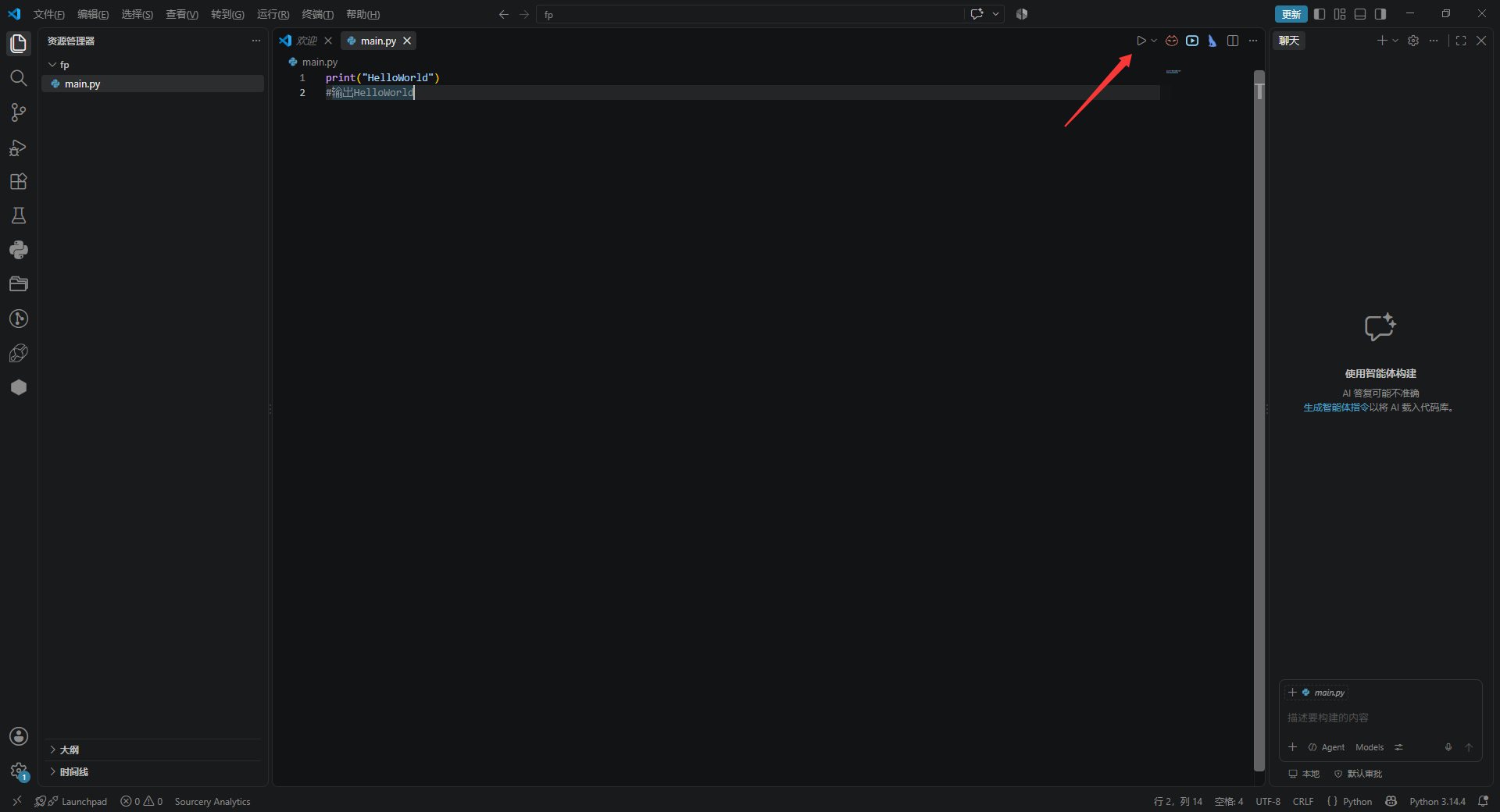The width and height of the screenshot is (1500, 812).
Task: Open the Extensions view
Action: pos(19,182)
